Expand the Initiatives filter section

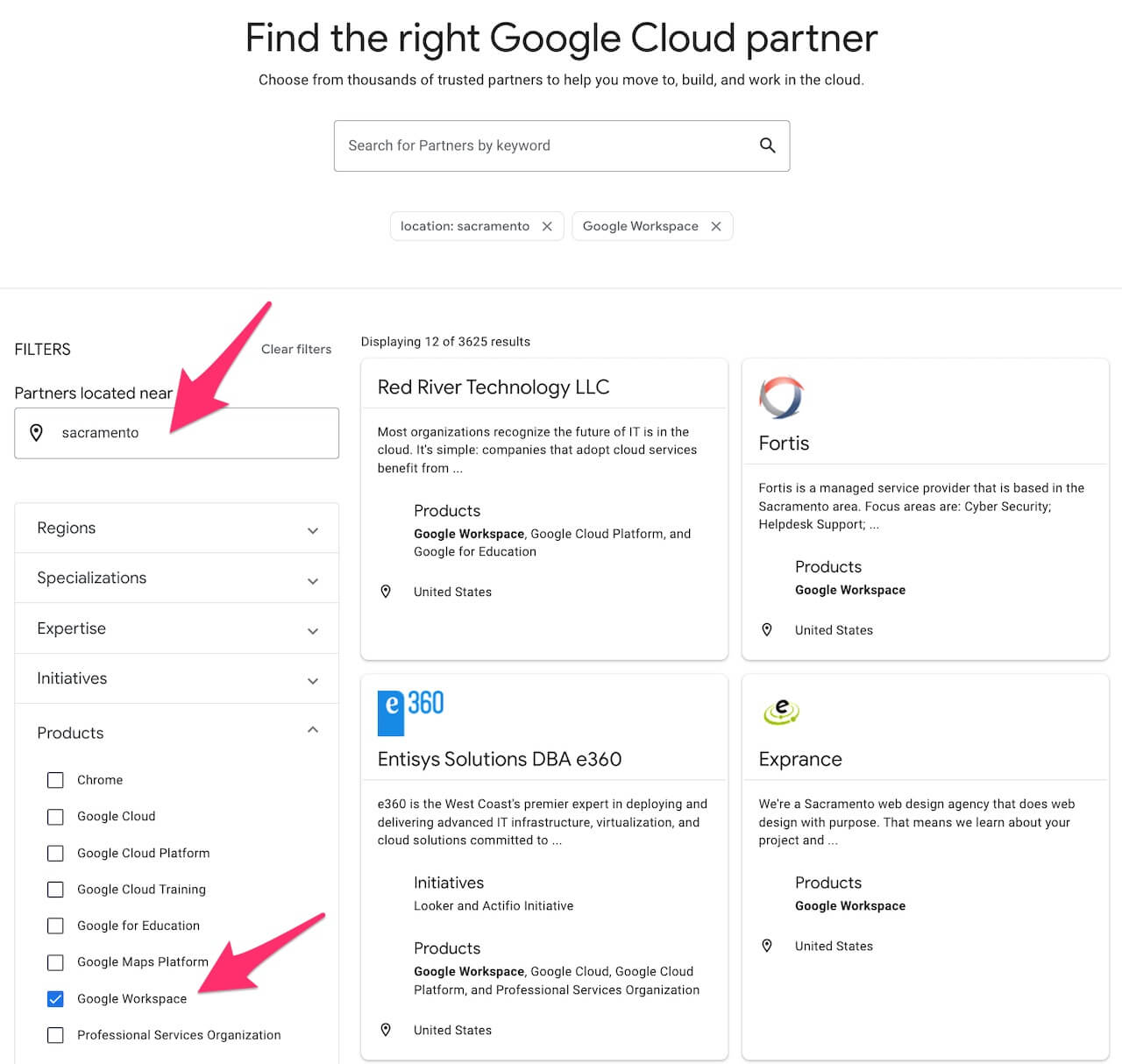[x=176, y=678]
